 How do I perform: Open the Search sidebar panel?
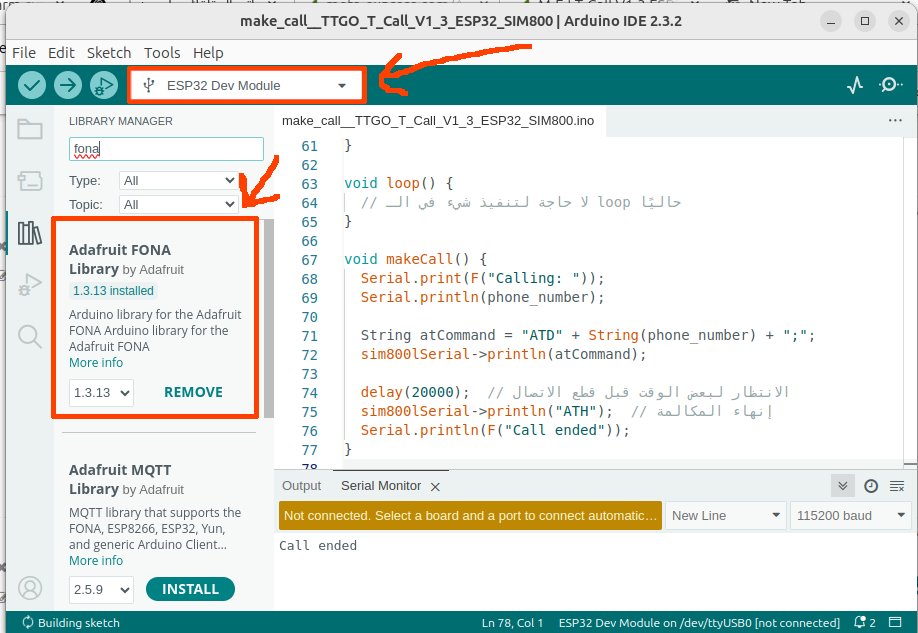tap(29, 337)
